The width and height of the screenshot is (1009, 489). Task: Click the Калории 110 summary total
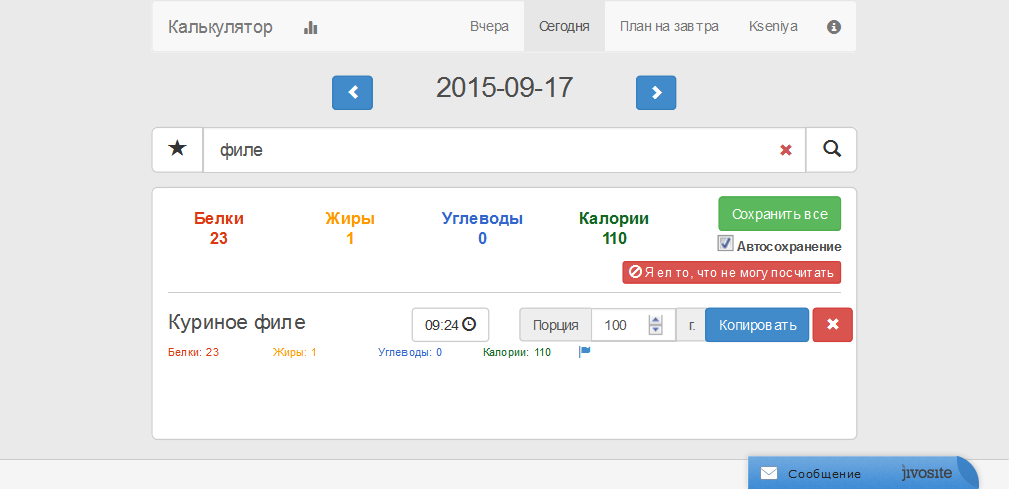[x=614, y=228]
